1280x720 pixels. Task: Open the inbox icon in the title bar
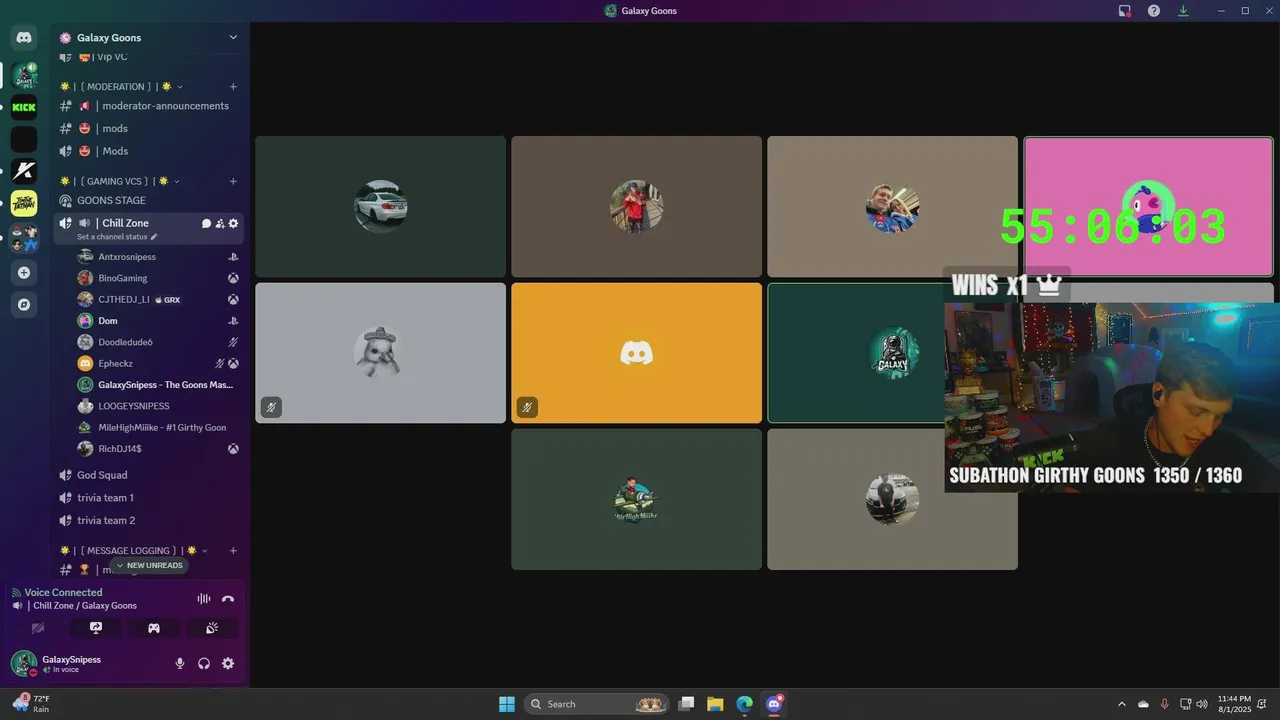pos(1125,11)
